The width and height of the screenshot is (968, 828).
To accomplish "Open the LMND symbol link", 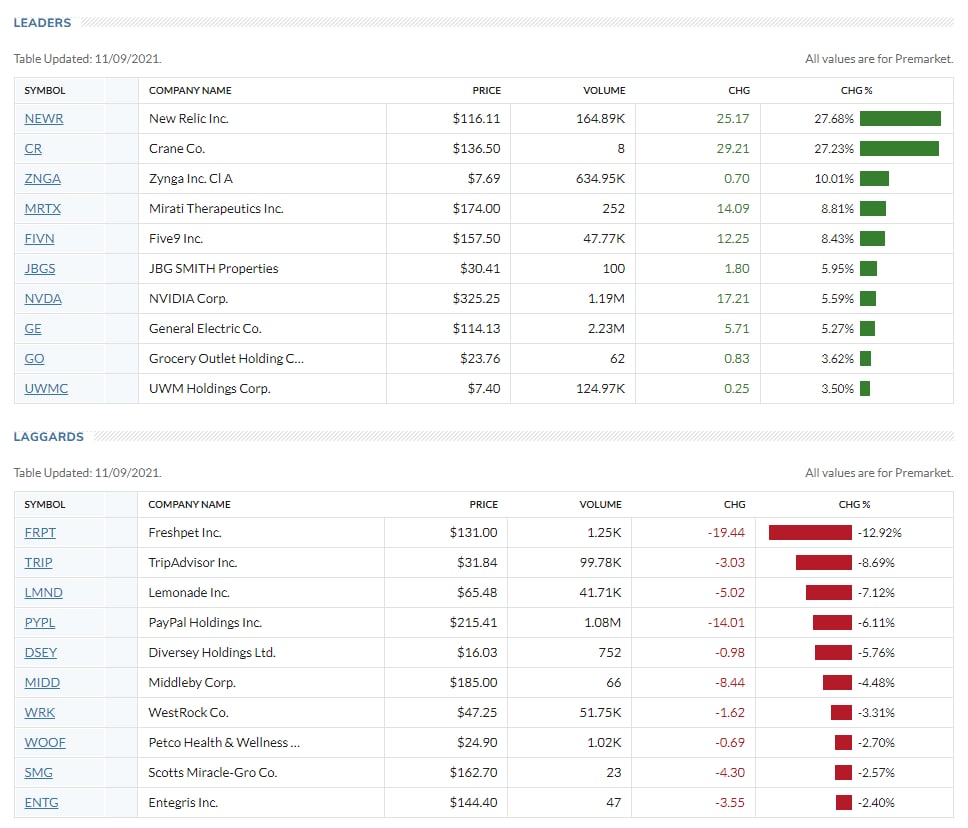I will click(x=44, y=593).
